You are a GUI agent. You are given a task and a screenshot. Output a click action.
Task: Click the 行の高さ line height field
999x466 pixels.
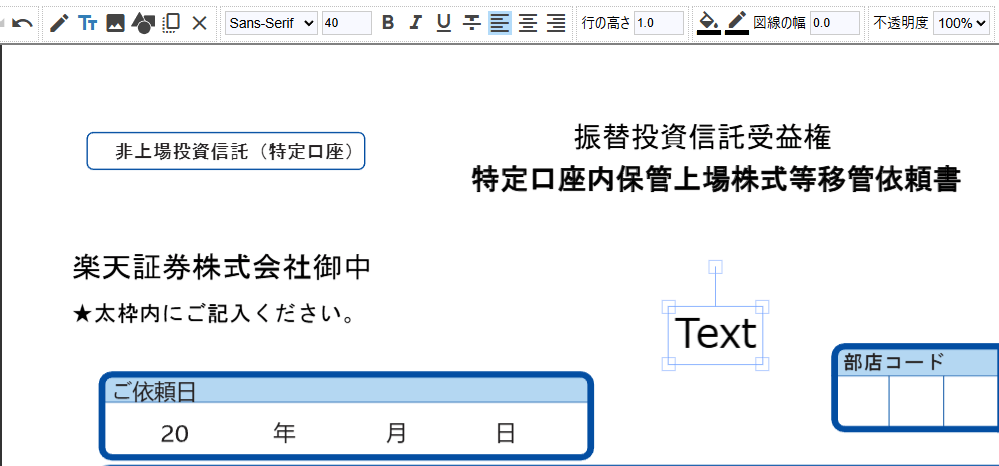pyautogui.click(x=659, y=23)
